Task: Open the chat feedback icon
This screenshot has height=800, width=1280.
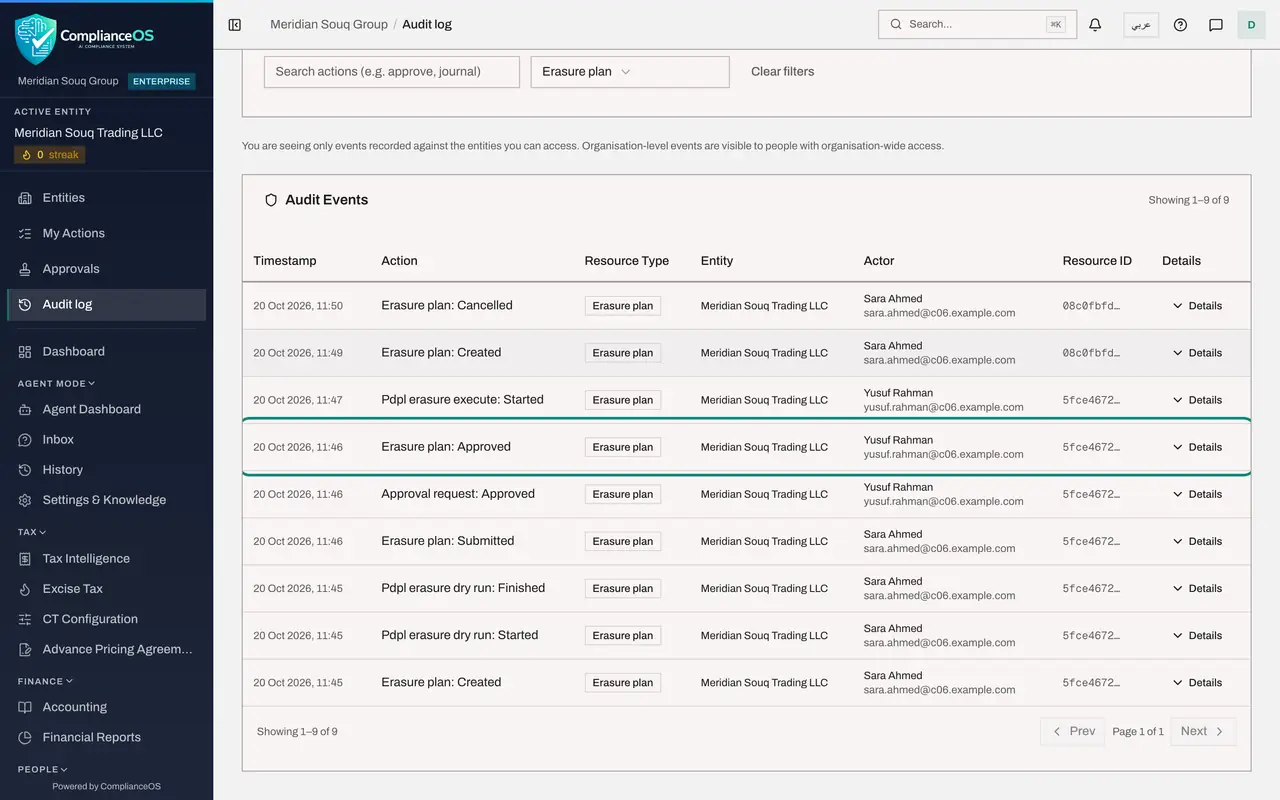Action: pos(1216,25)
